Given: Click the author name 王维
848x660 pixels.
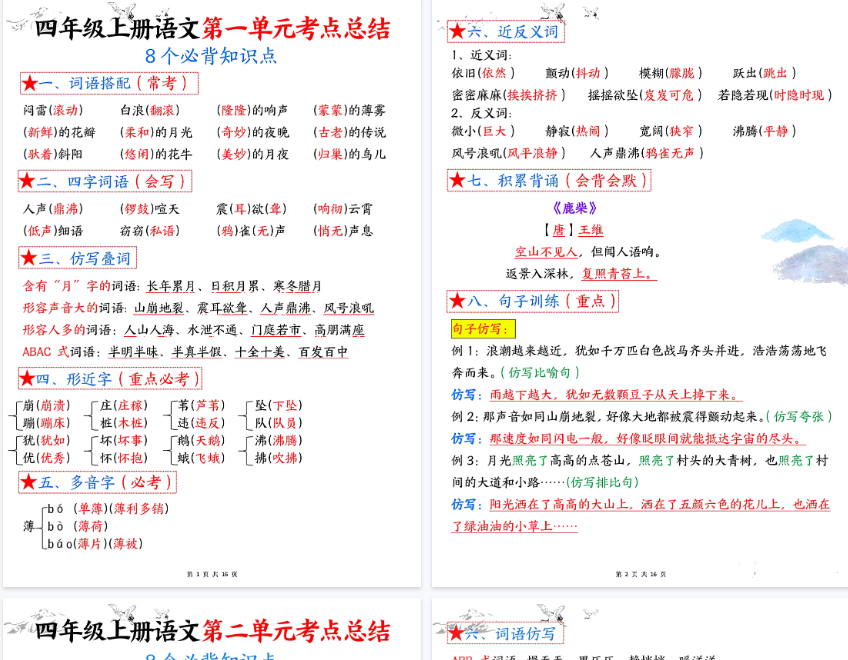Looking at the screenshot, I should pos(591,230).
